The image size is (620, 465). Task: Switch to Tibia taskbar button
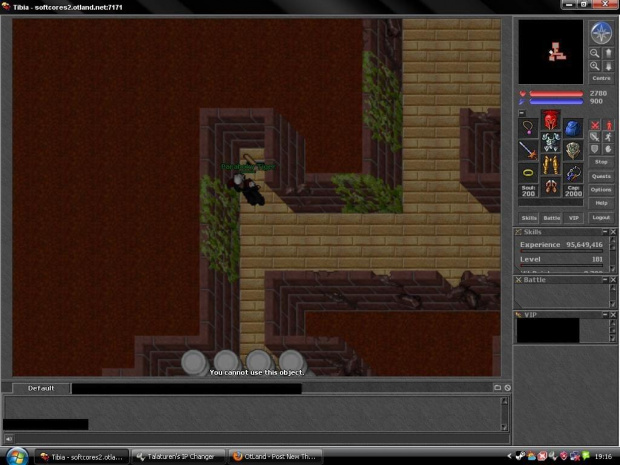tap(82, 457)
